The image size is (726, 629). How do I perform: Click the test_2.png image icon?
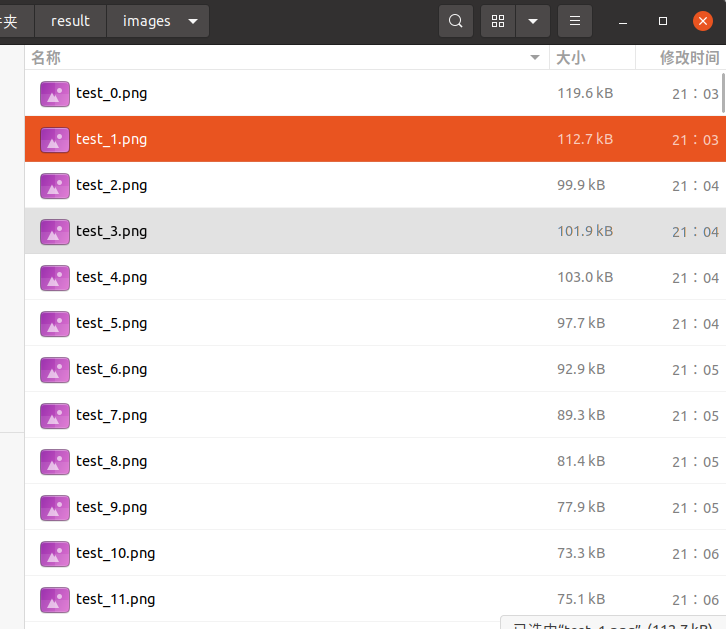tap(55, 186)
